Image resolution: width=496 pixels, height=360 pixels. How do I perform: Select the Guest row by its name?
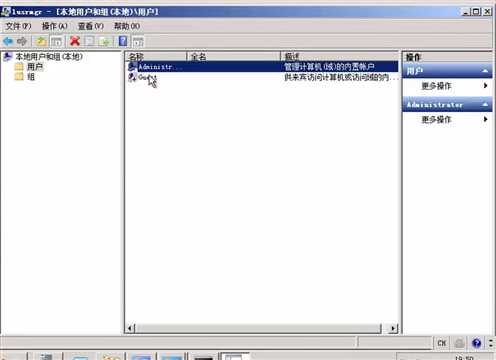click(x=147, y=77)
